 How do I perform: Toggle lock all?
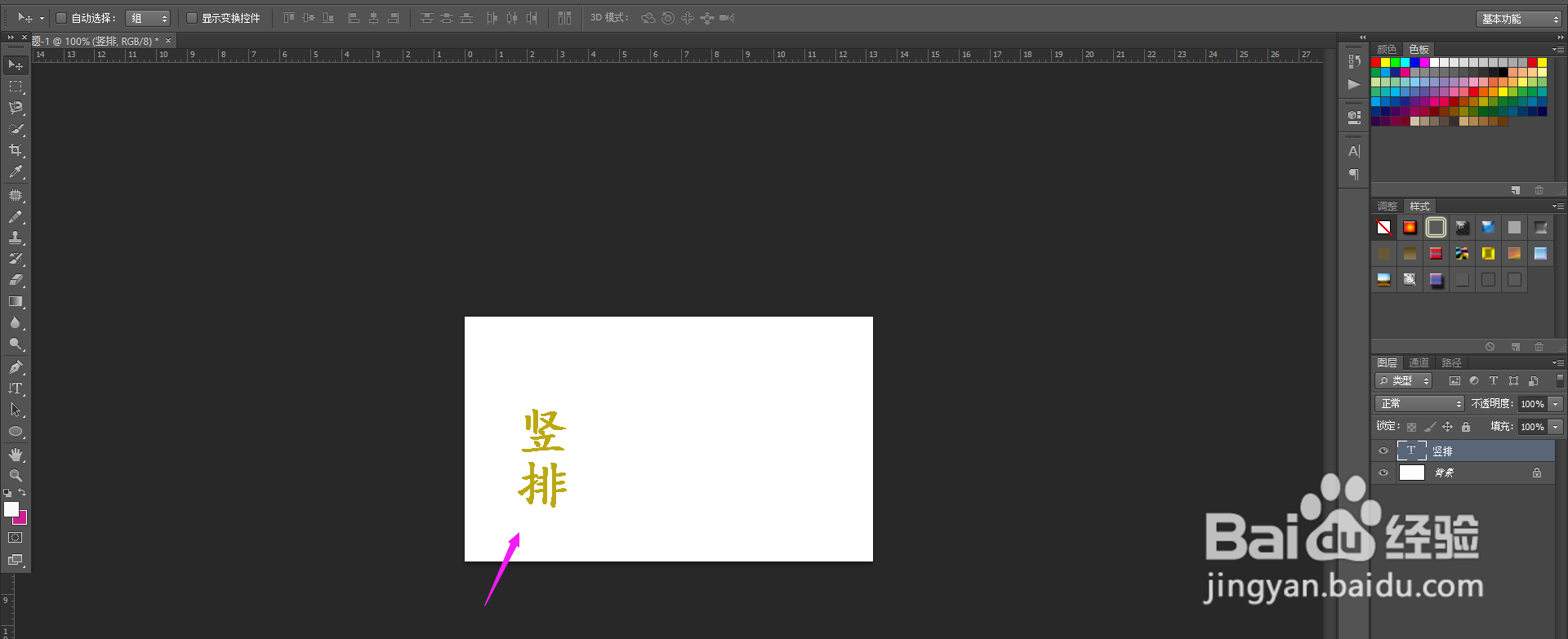[x=1466, y=427]
